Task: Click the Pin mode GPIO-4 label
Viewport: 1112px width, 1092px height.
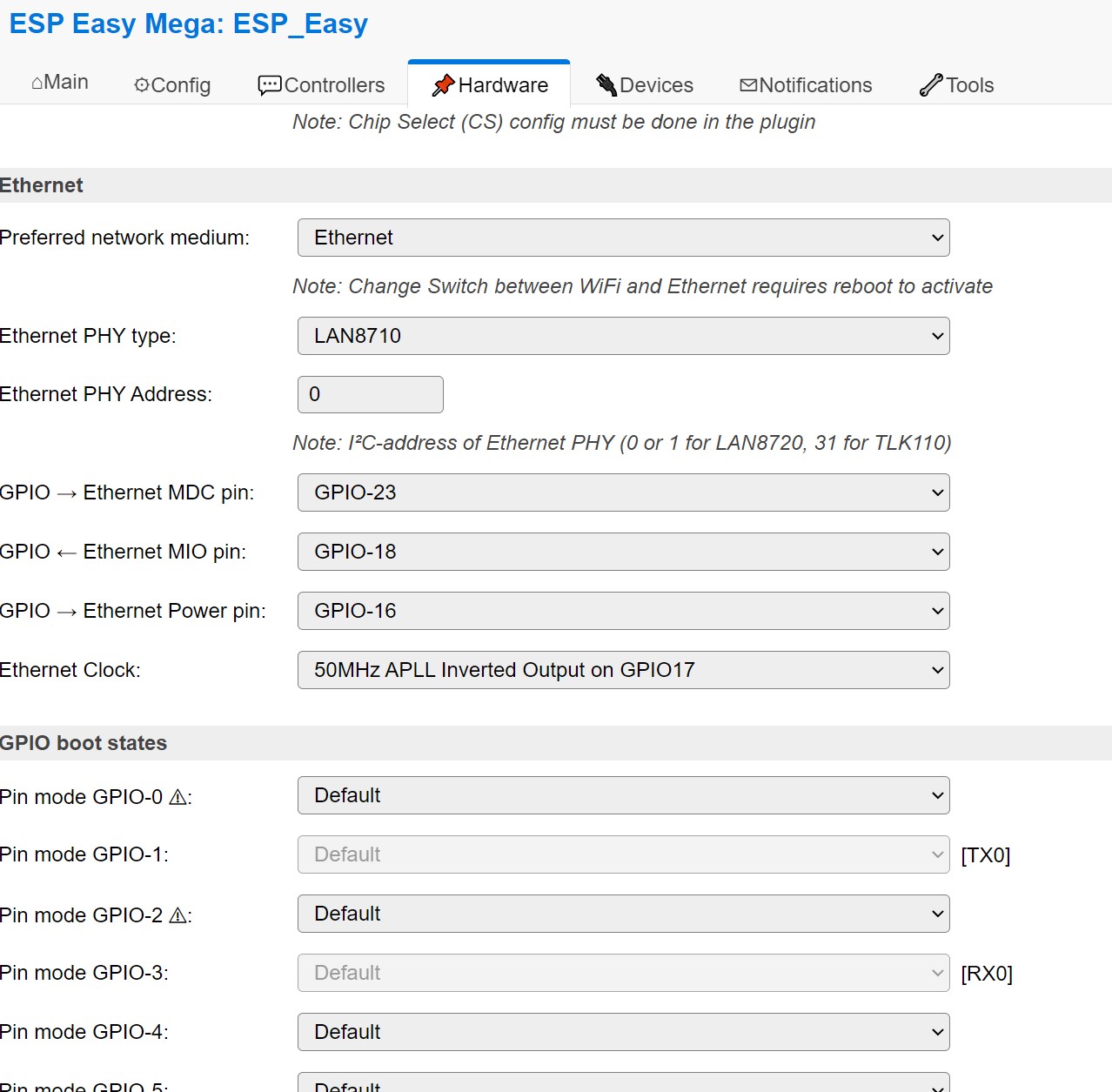Action: [x=84, y=1032]
